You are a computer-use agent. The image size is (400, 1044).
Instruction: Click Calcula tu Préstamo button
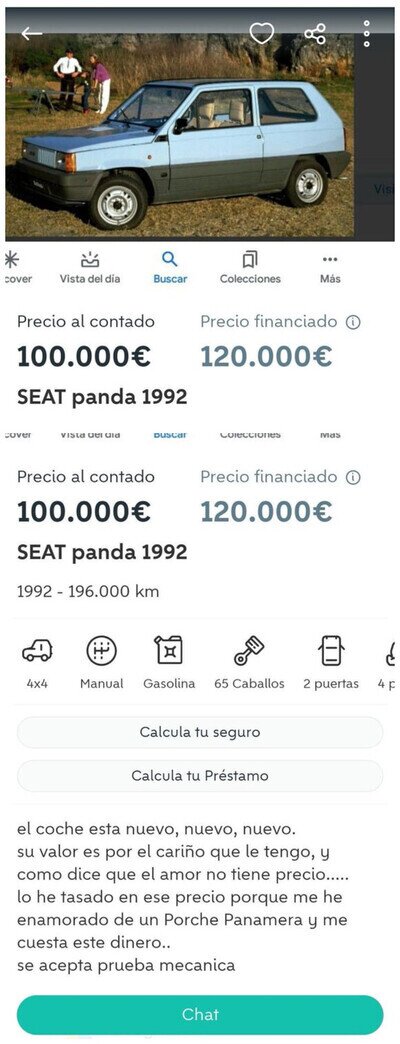200,776
